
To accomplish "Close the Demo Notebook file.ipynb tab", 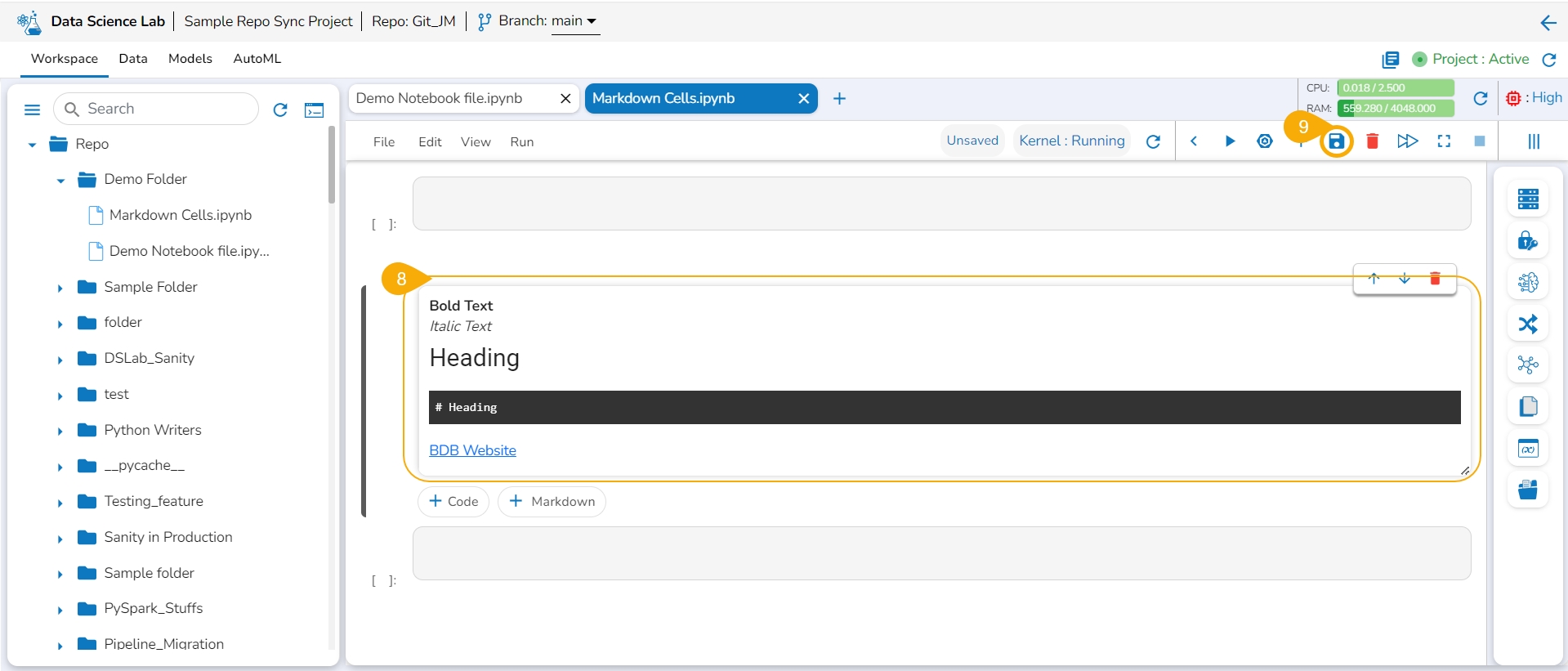I will (565, 99).
